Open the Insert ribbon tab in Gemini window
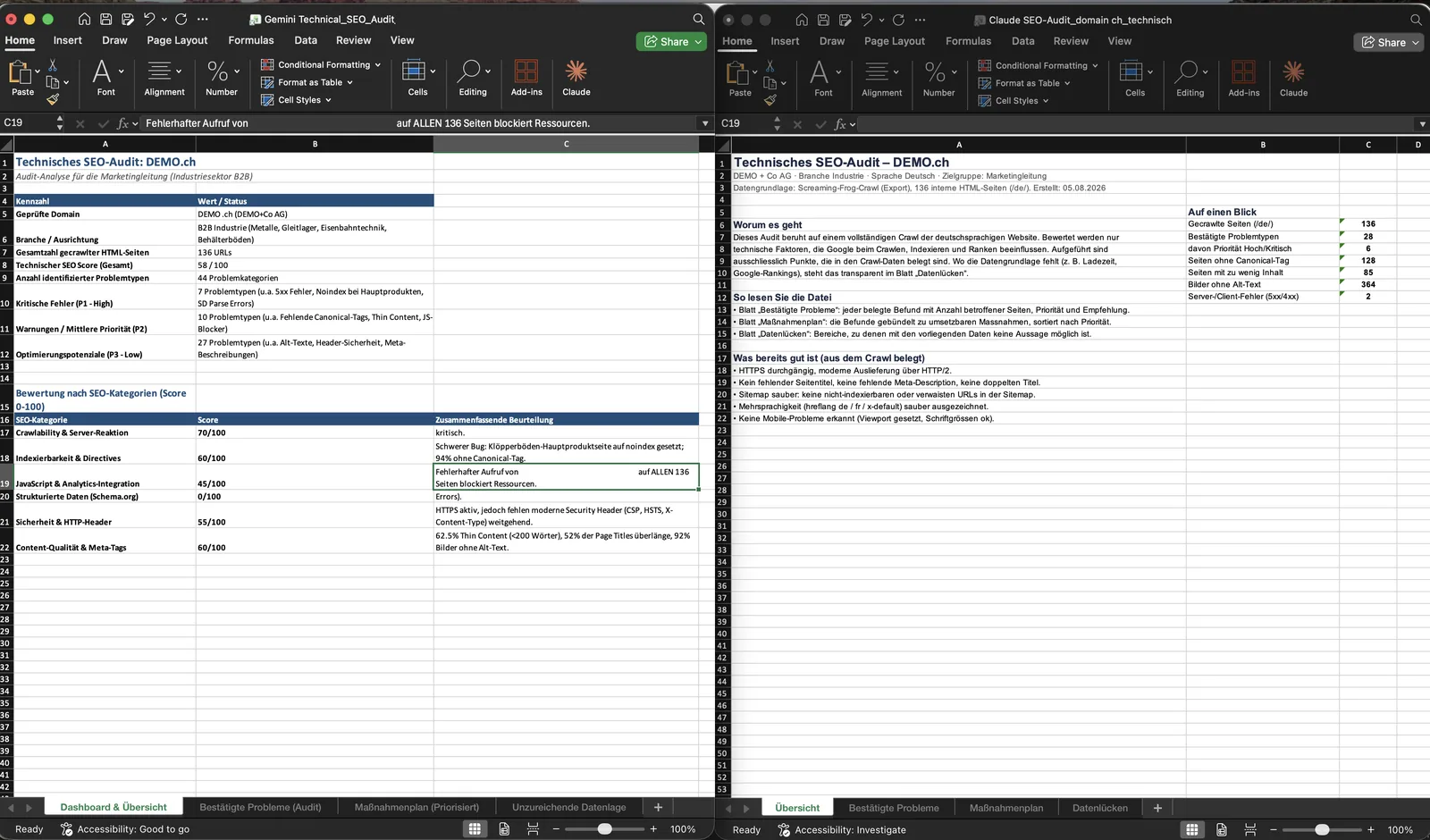The height and width of the screenshot is (840, 1430). point(67,40)
